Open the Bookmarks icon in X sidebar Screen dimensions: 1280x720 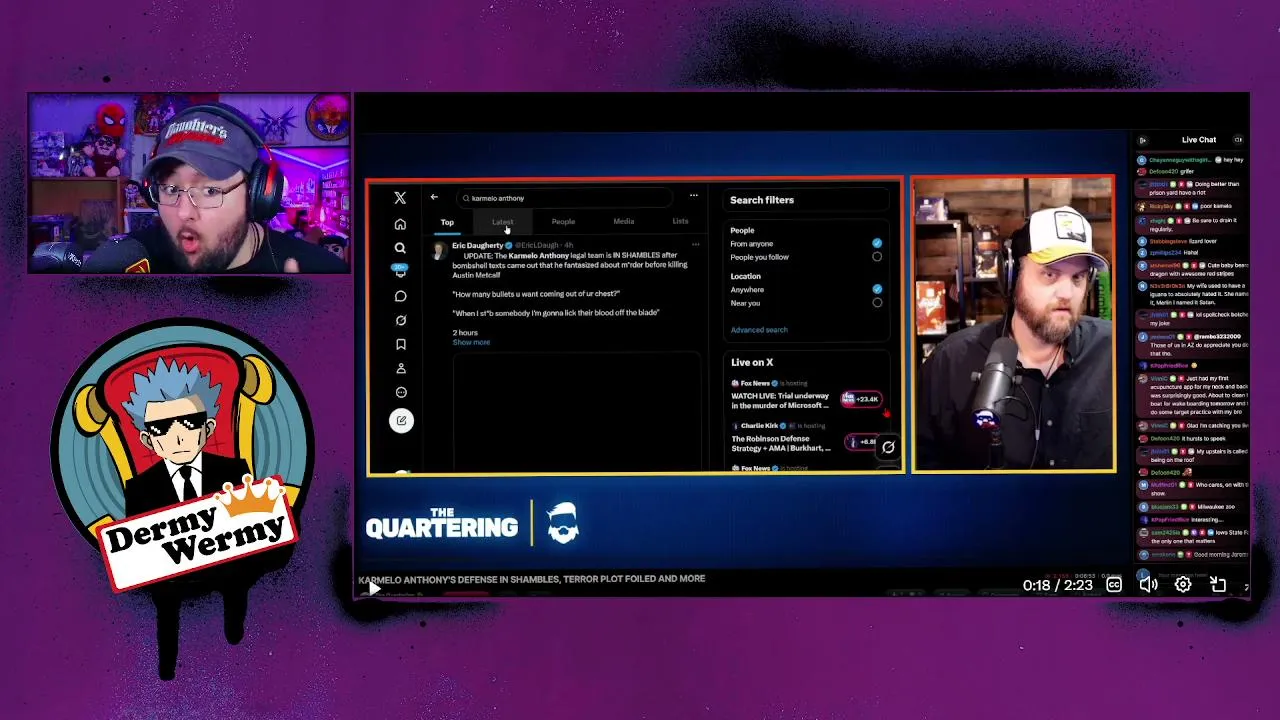click(x=400, y=344)
